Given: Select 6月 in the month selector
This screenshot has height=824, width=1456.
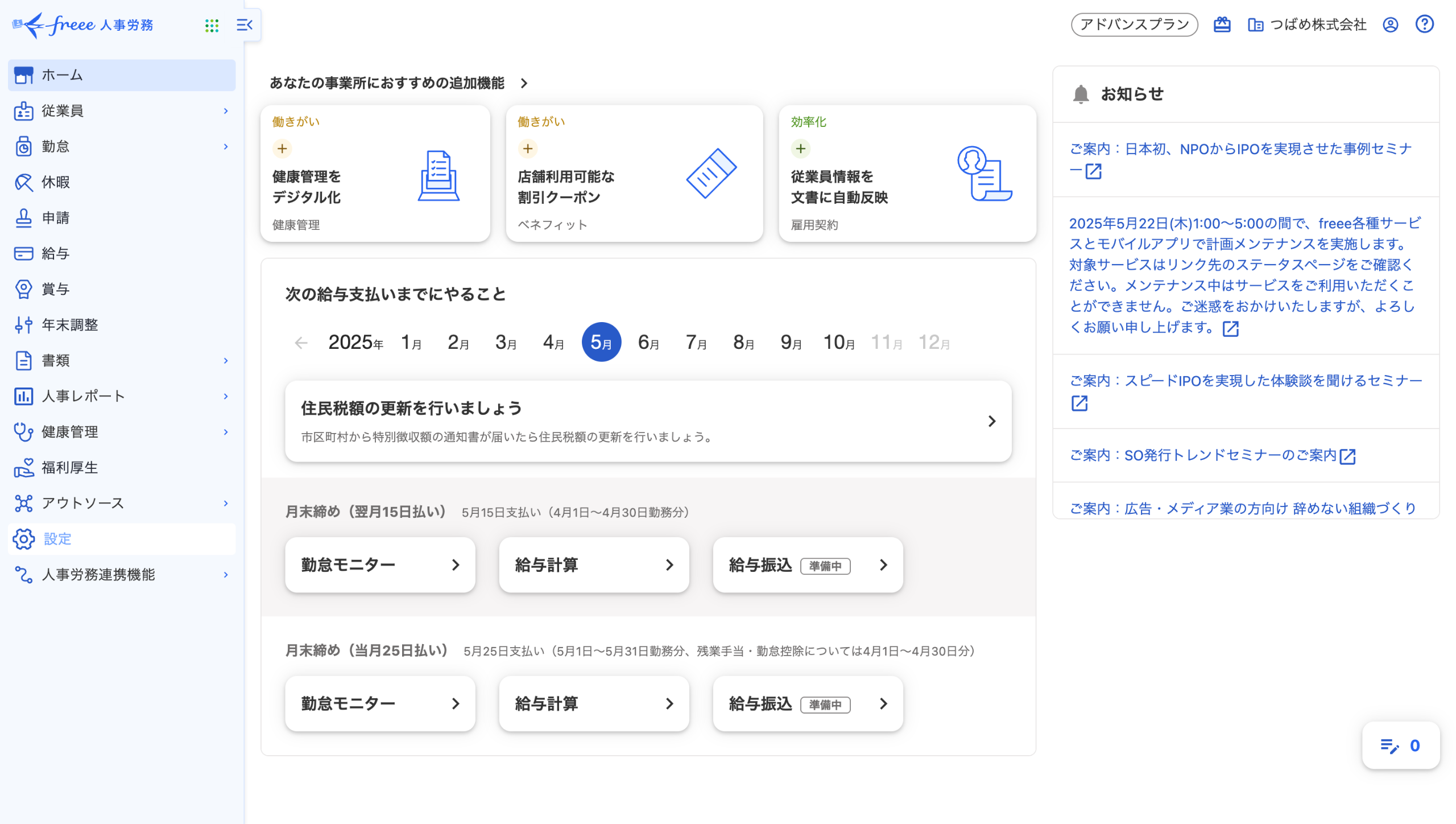Looking at the screenshot, I should point(648,342).
